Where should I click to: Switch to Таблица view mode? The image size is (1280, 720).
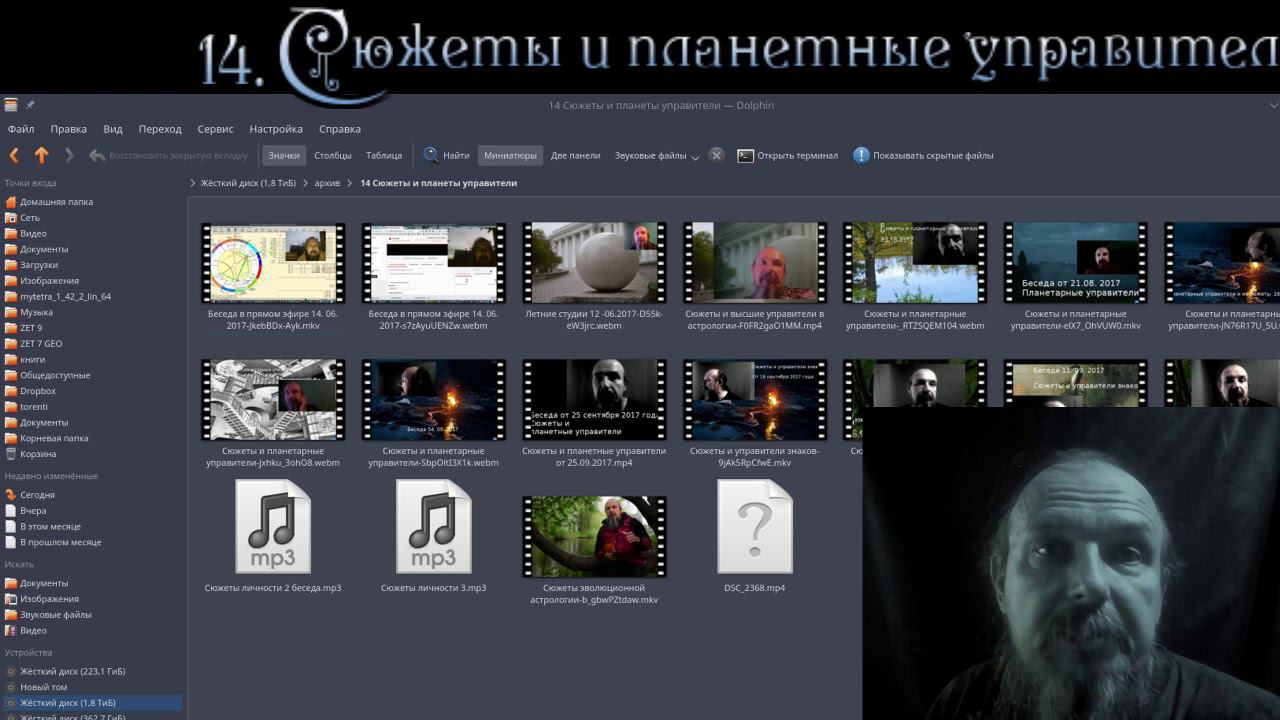tap(384, 155)
